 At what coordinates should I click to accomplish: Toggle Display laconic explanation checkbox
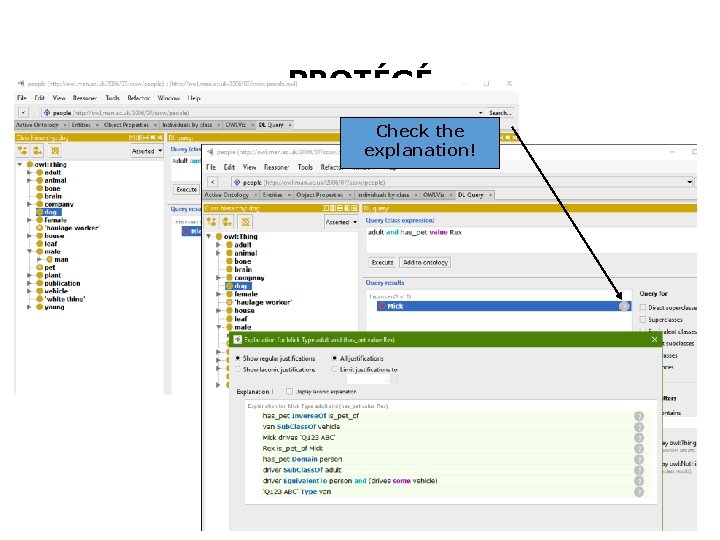(x=289, y=392)
